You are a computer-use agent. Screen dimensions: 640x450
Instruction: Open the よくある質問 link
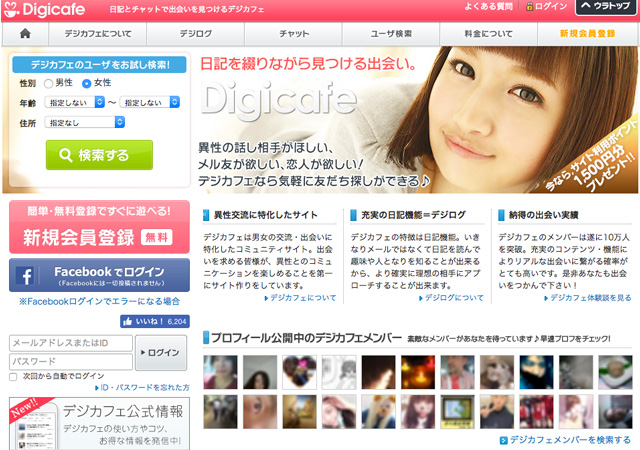click(489, 7)
